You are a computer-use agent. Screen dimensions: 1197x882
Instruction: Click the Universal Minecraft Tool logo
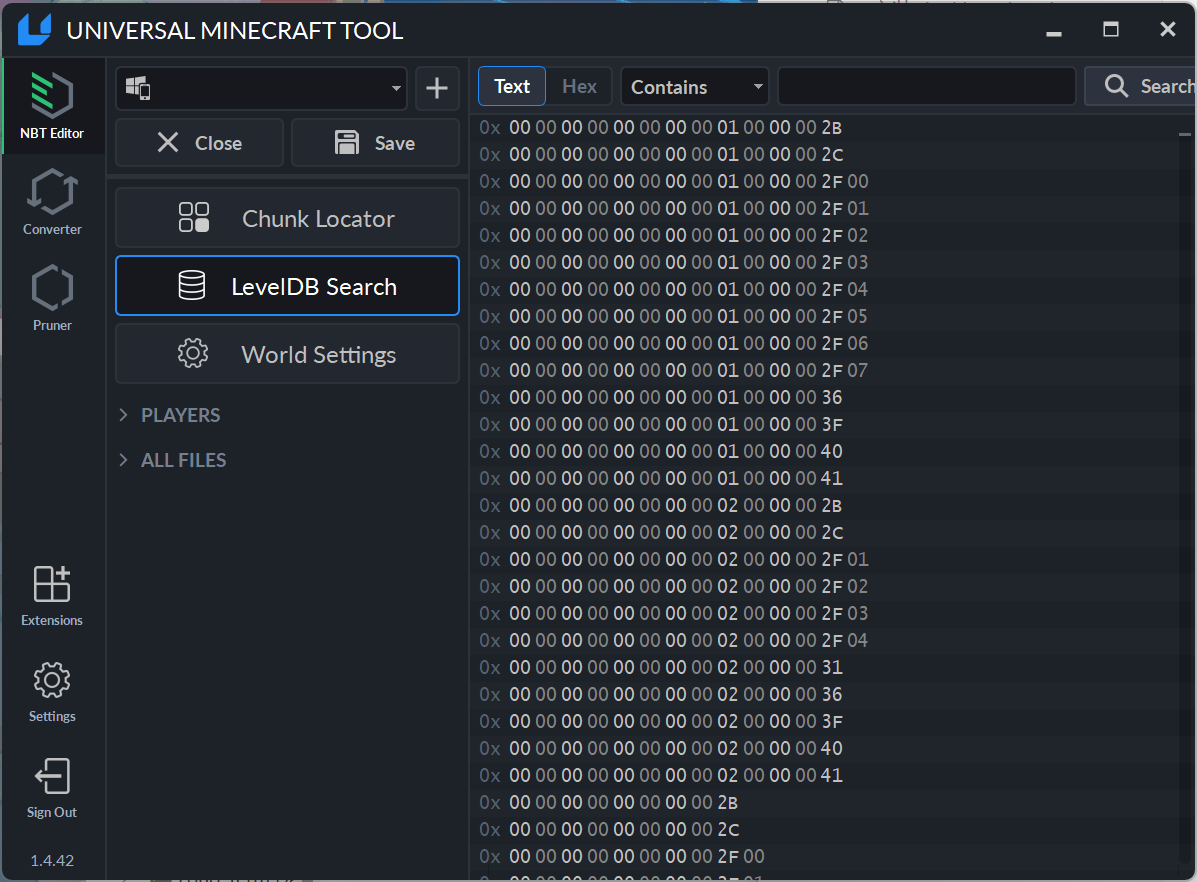33,30
